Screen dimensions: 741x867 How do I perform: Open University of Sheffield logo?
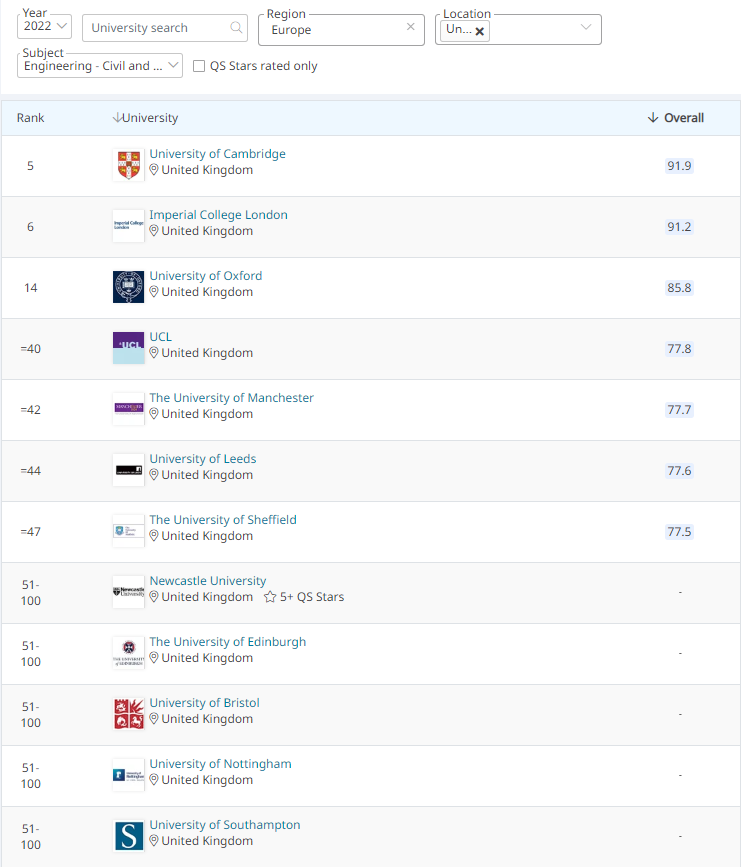(x=128, y=531)
